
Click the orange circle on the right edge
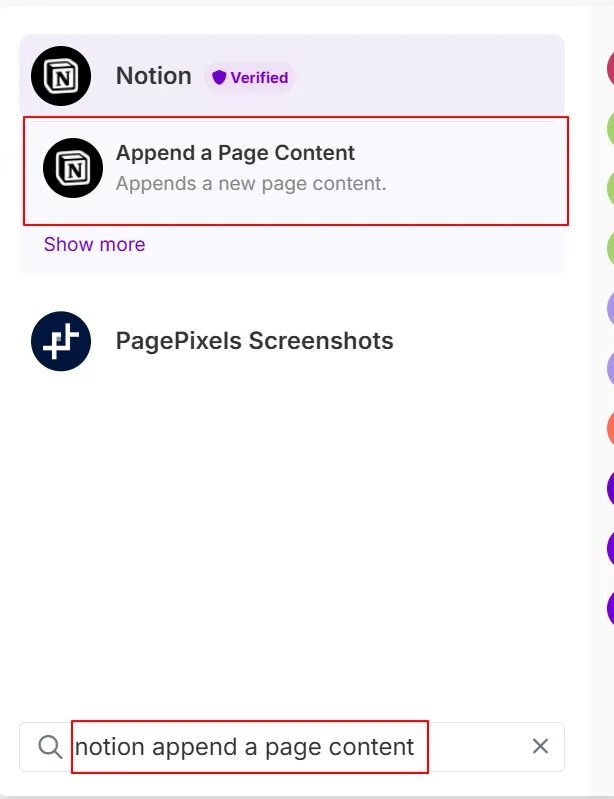(610, 428)
